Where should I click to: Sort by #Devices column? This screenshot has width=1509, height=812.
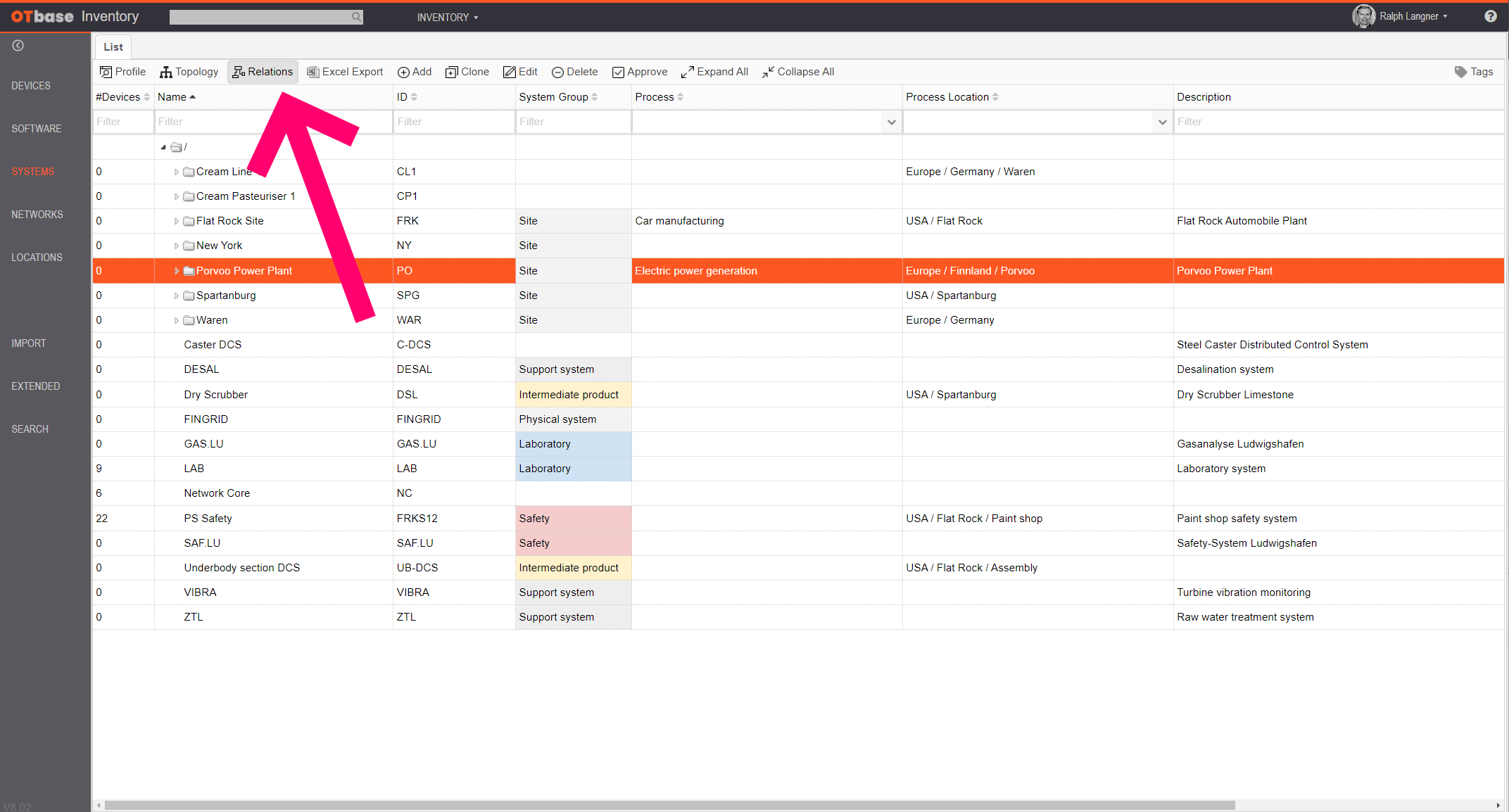coord(122,97)
